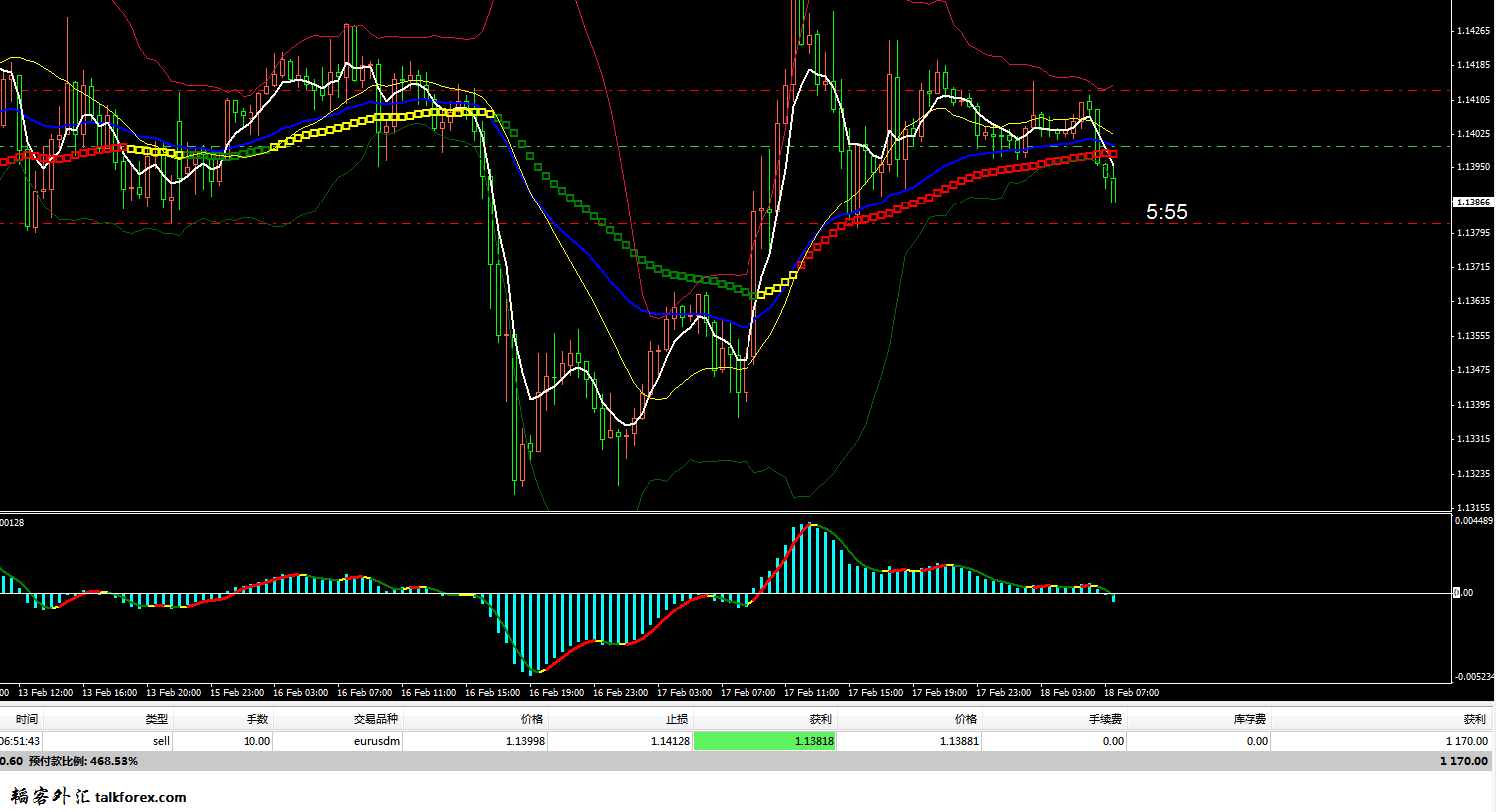Screen dimensions: 1496x812
Task: Click the 1.13475 price scale label
Action: pyautogui.click(x=1473, y=370)
